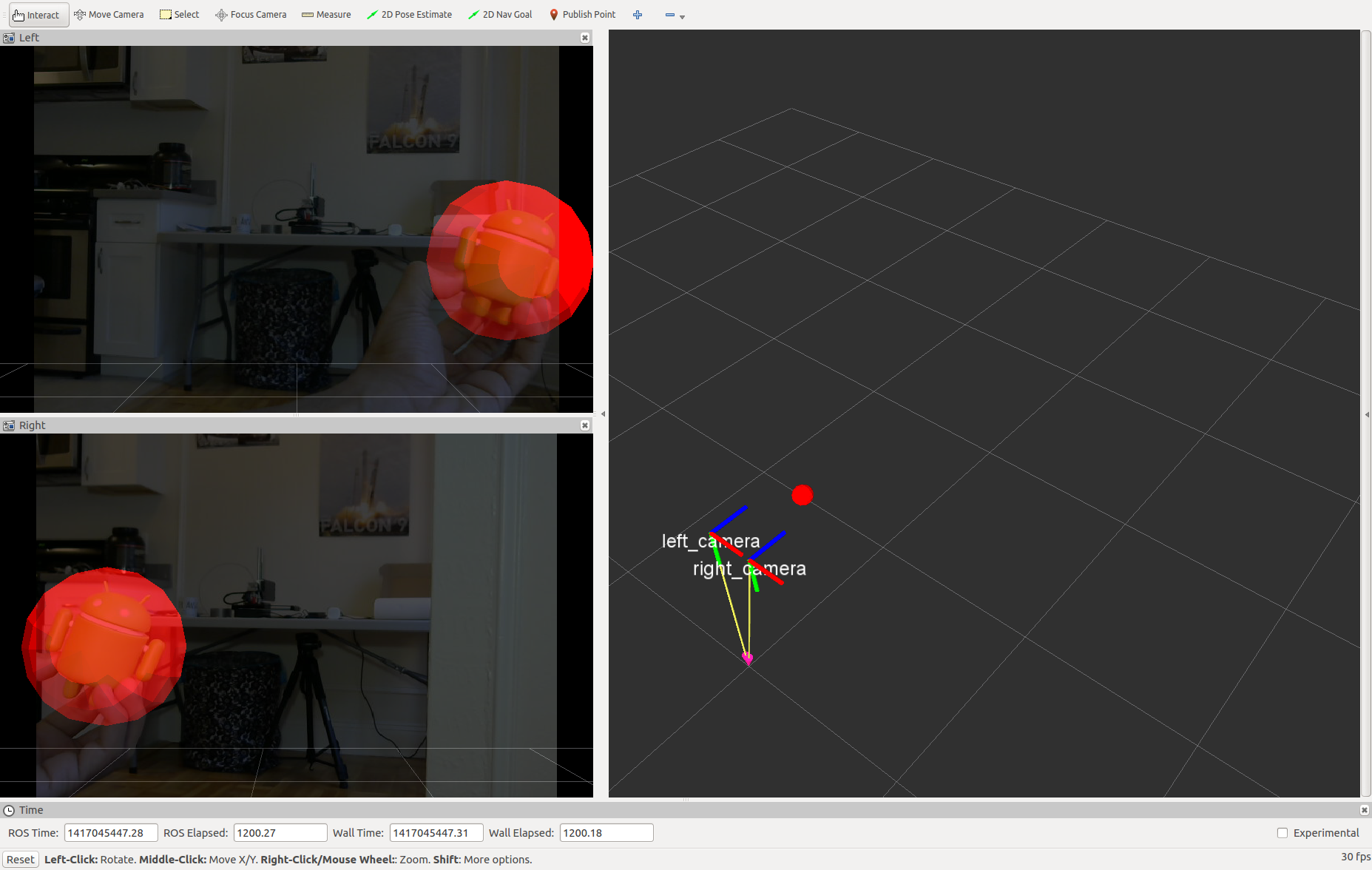Click inside the ROS Elapsed field
Image resolution: width=1372 pixels, height=870 pixels.
(280, 832)
